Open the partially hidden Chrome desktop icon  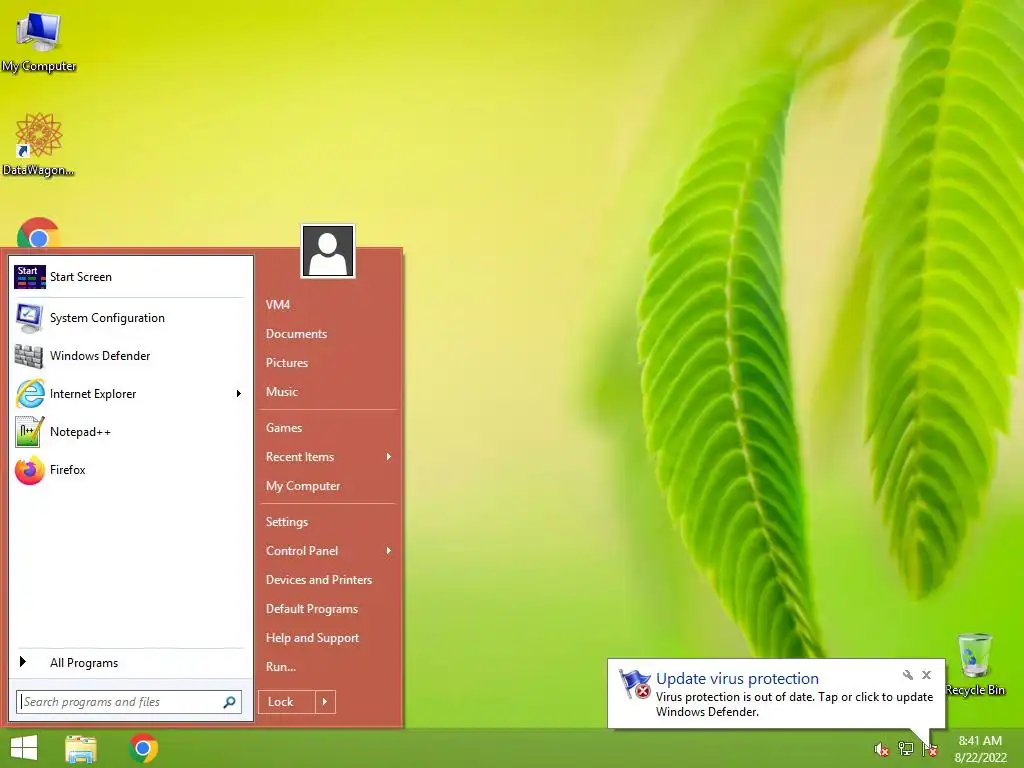[38, 233]
